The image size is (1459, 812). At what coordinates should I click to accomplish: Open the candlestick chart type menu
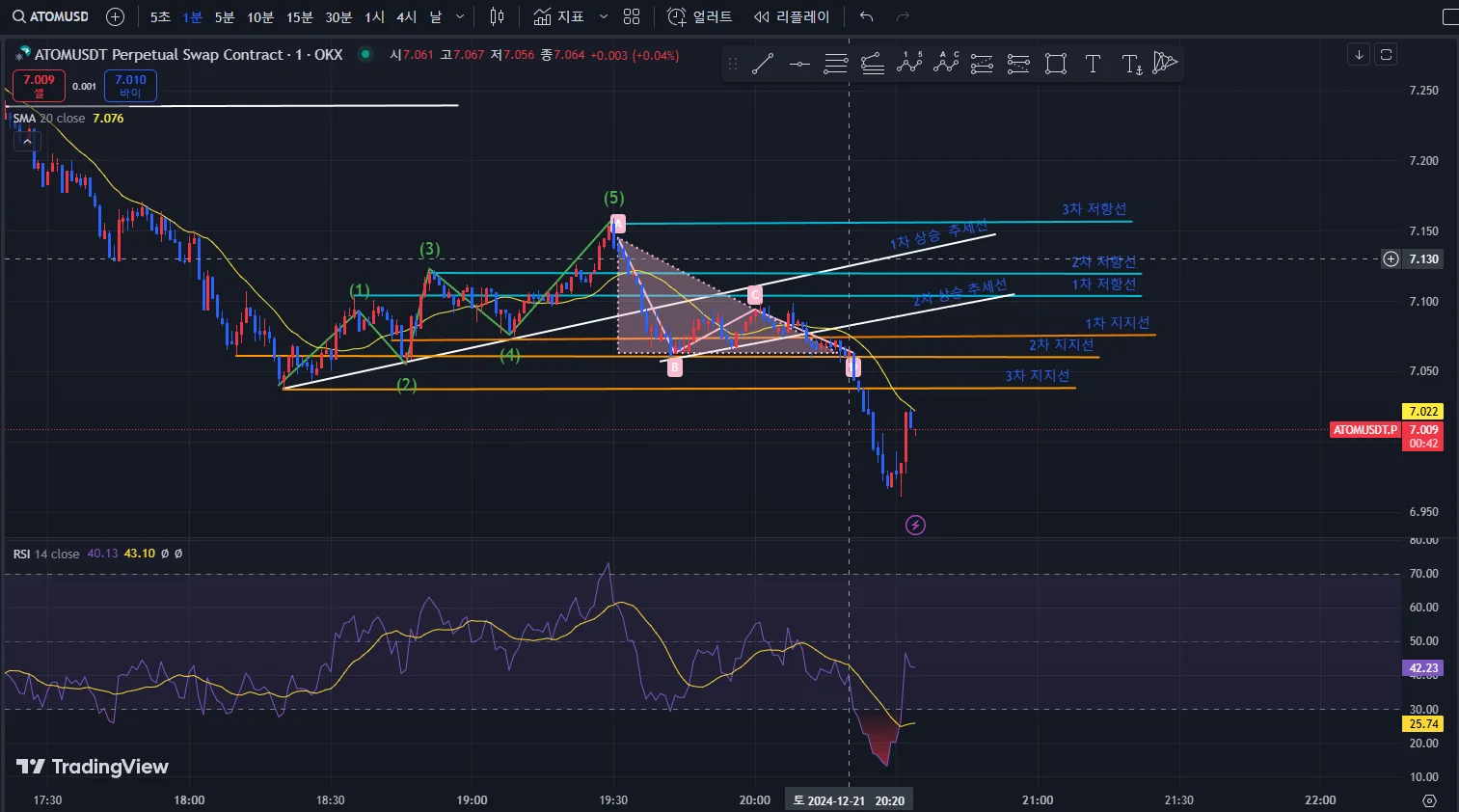click(x=497, y=16)
